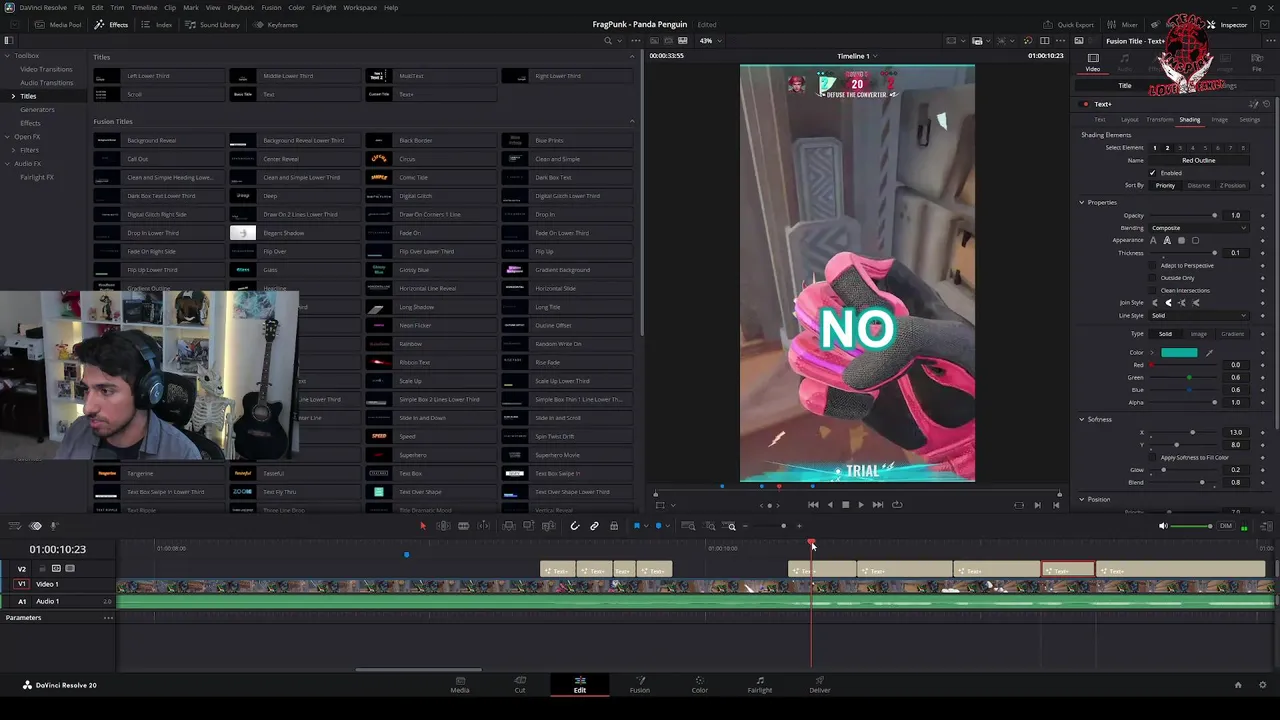This screenshot has width=1280, height=720.
Task: Switch to the Fusion page
Action: [640, 684]
